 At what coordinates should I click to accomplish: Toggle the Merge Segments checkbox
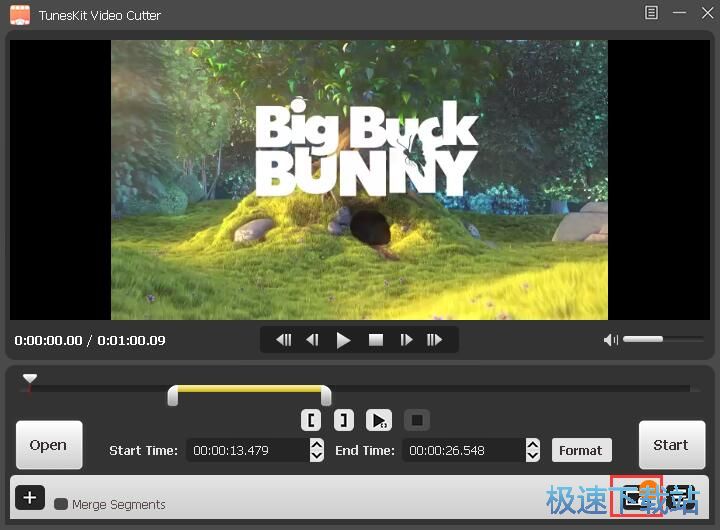point(61,504)
